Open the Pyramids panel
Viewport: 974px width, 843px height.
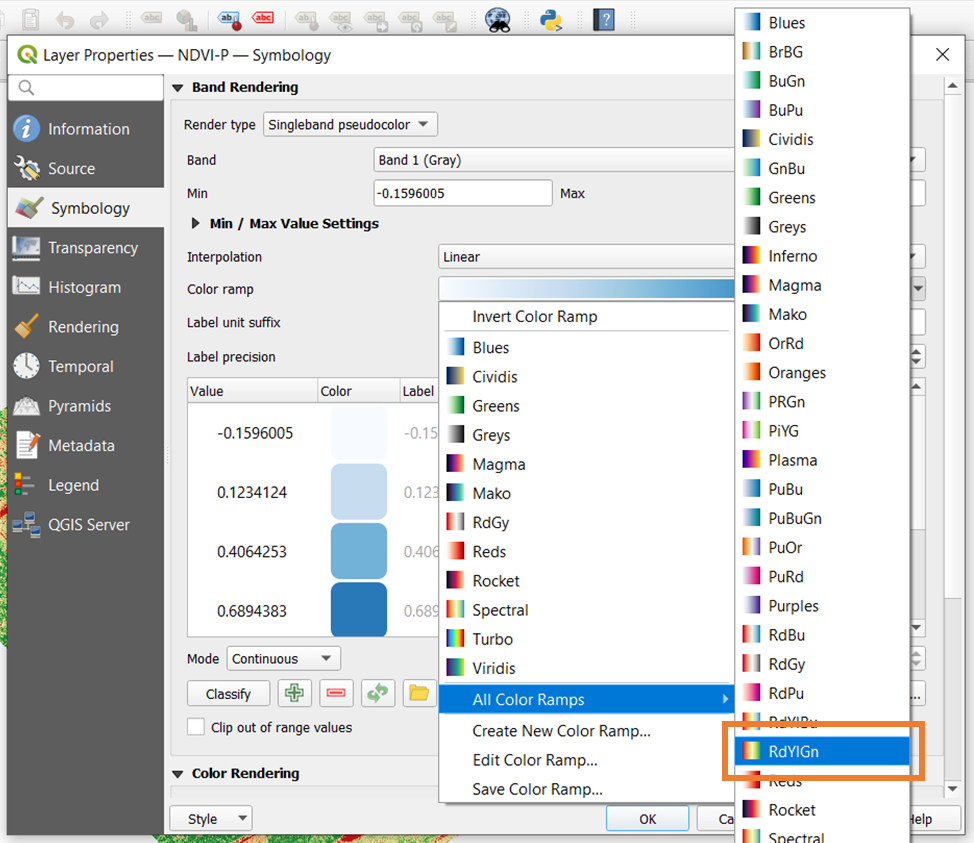86,406
